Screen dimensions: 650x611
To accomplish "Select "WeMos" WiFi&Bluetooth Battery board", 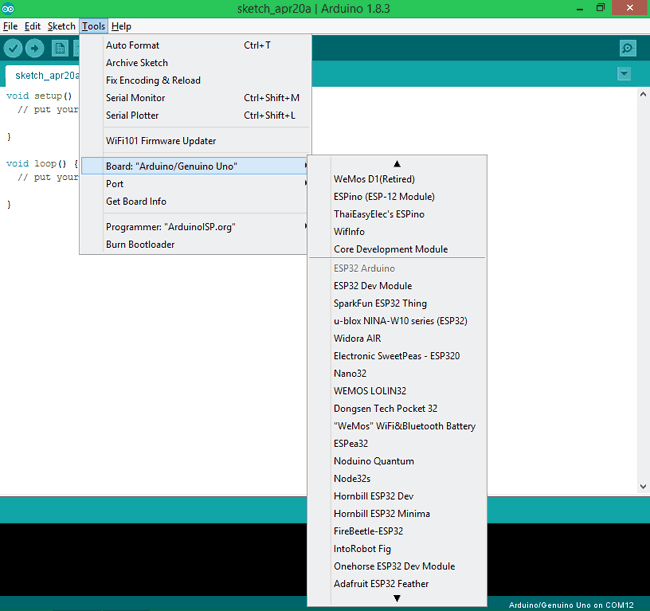I will [397, 426].
